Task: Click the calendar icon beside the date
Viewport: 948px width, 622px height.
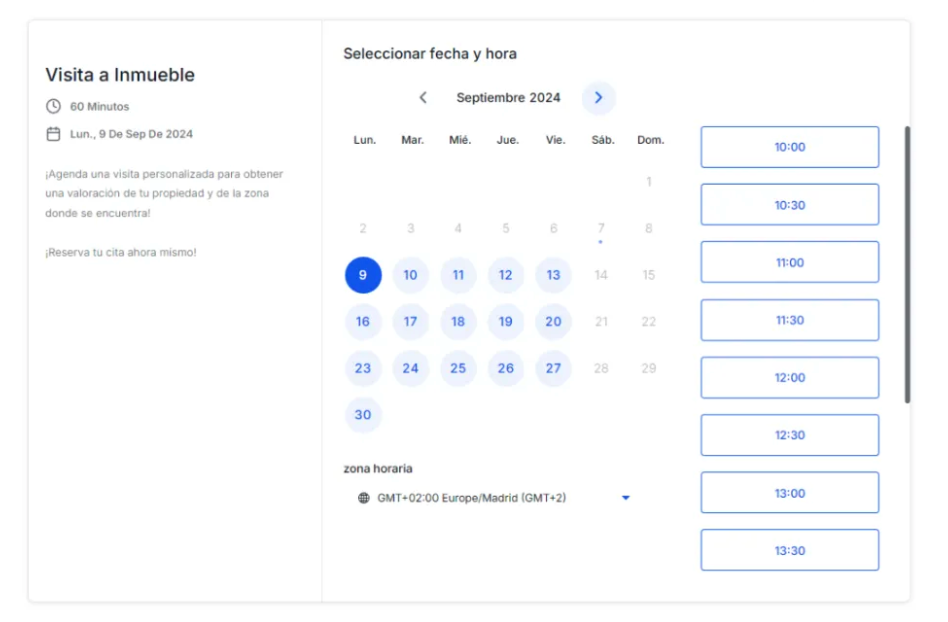Action: (x=53, y=134)
